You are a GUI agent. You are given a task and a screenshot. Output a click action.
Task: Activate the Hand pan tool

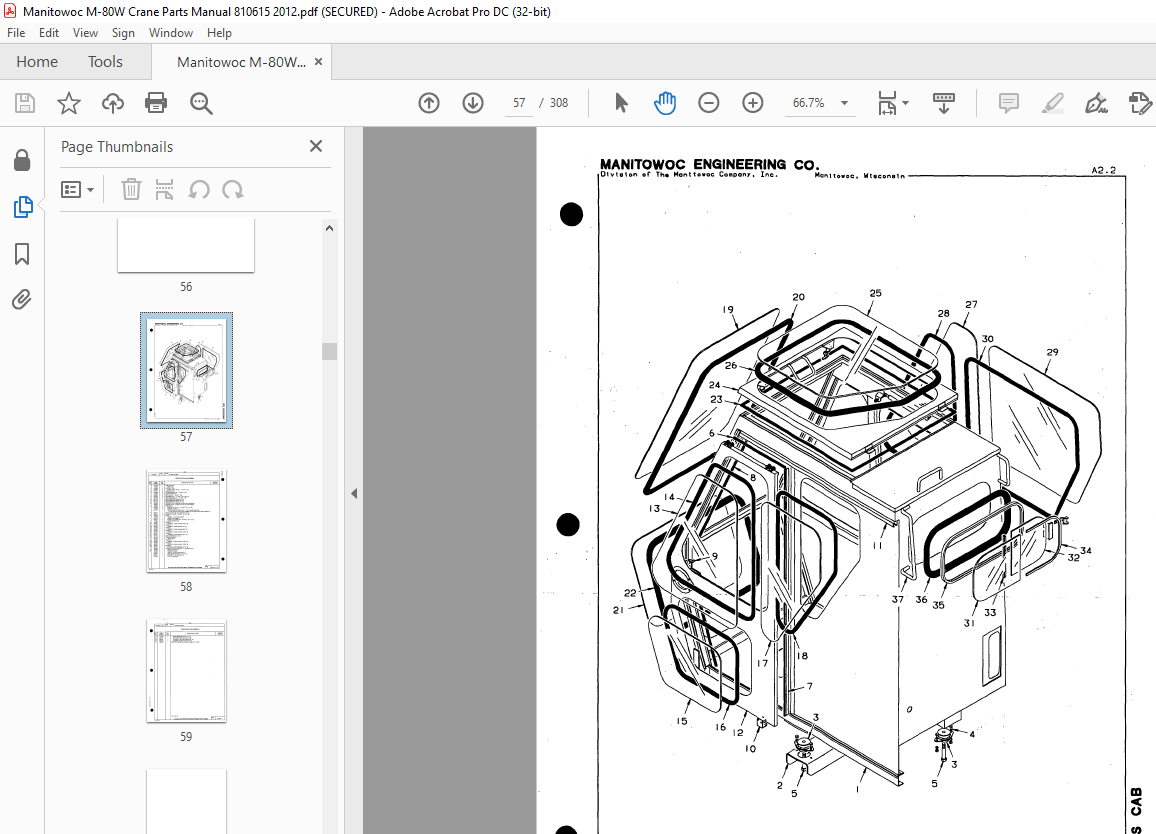point(665,103)
